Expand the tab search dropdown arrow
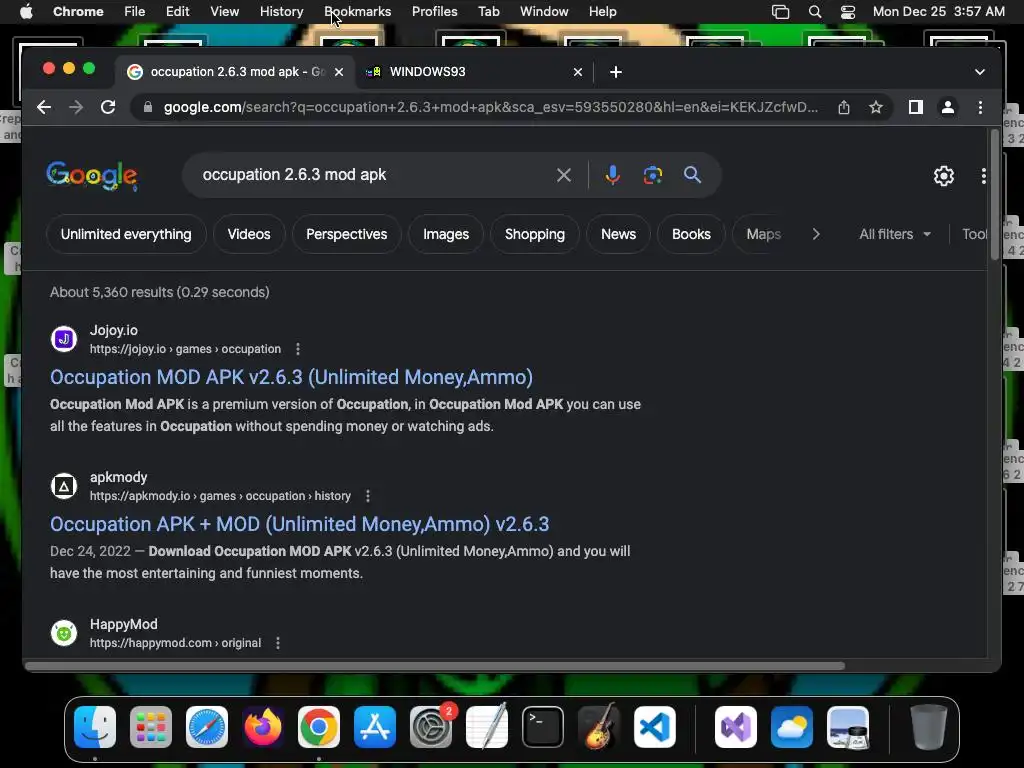 click(980, 72)
